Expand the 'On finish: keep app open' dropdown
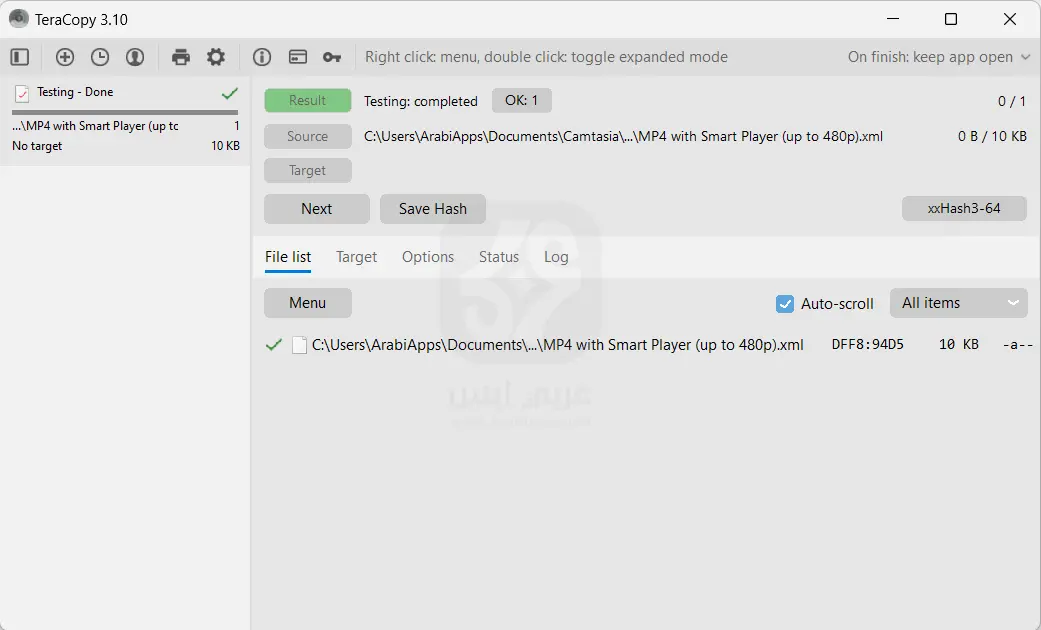Screen dimensions: 1041x630 tap(938, 57)
